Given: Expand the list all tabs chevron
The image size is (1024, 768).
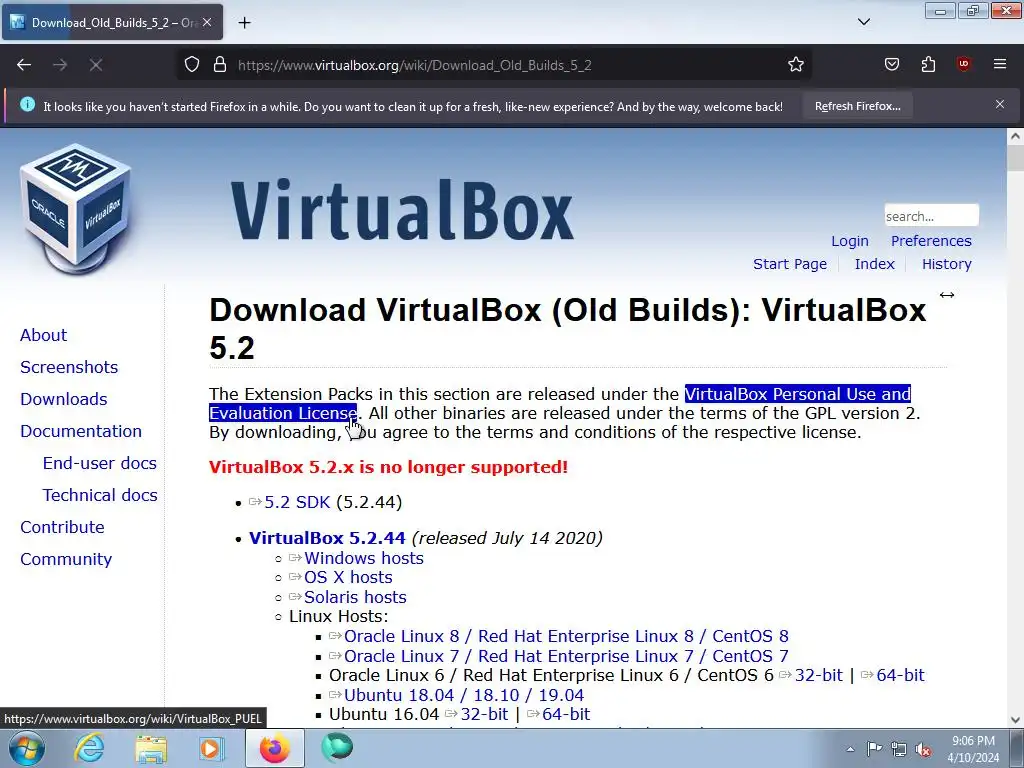Looking at the screenshot, I should click(x=863, y=22).
